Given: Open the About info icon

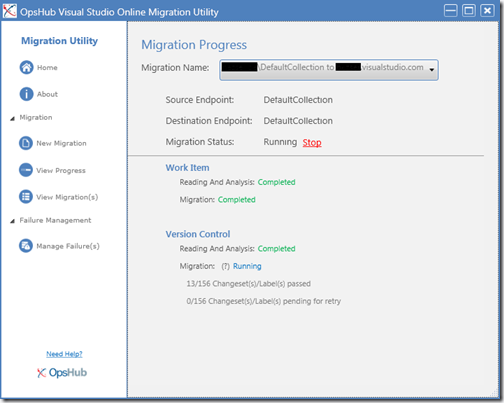Looking at the screenshot, I should pyautogui.click(x=26, y=94).
